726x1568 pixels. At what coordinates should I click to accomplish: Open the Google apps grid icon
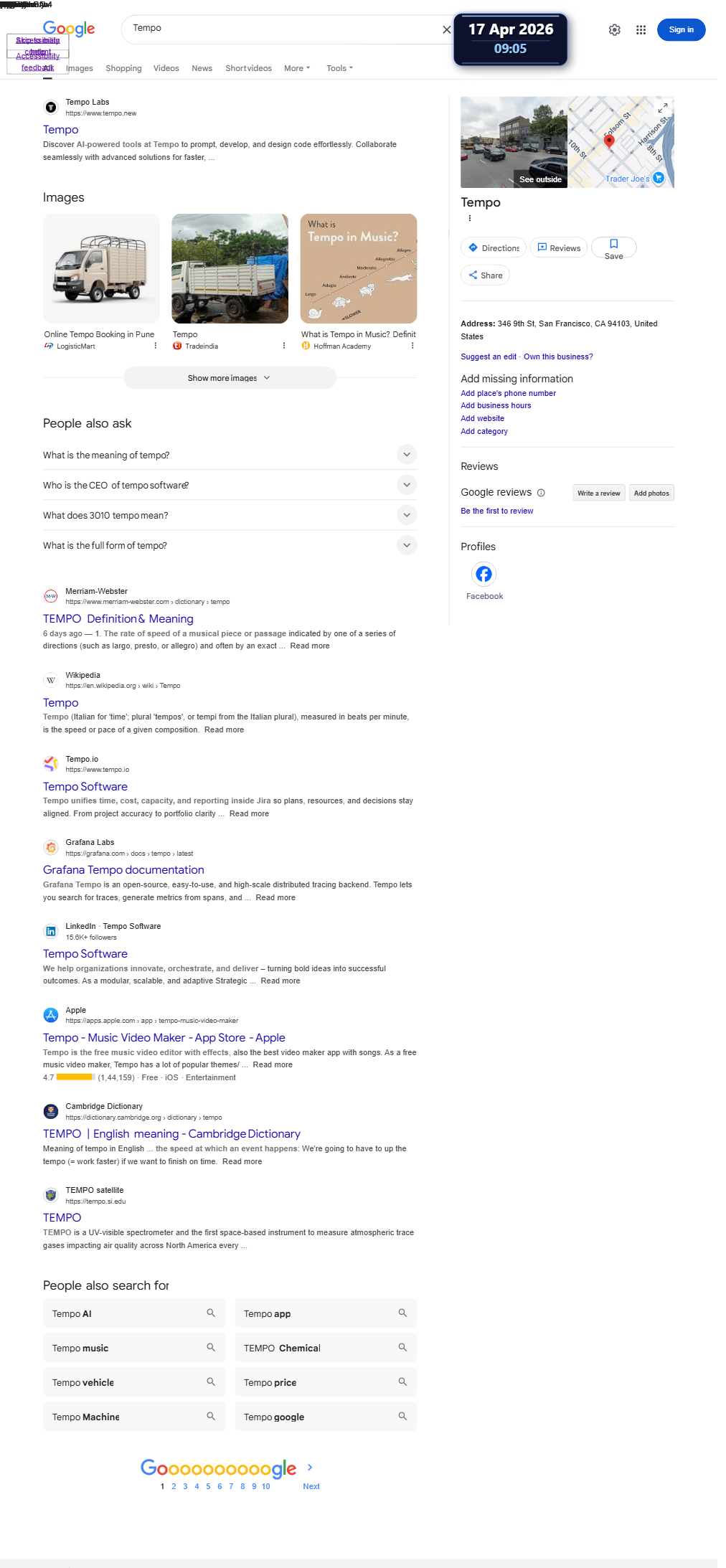click(641, 29)
